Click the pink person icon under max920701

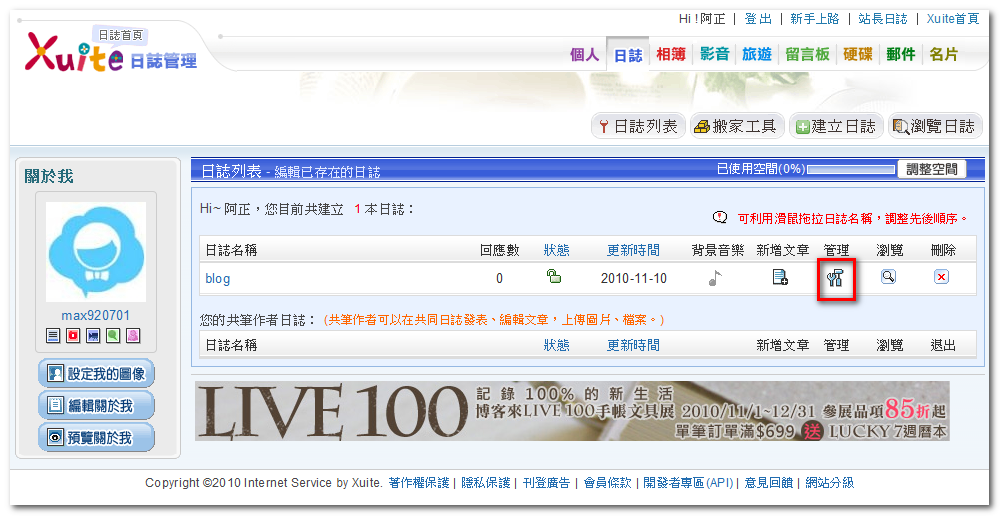point(133,335)
